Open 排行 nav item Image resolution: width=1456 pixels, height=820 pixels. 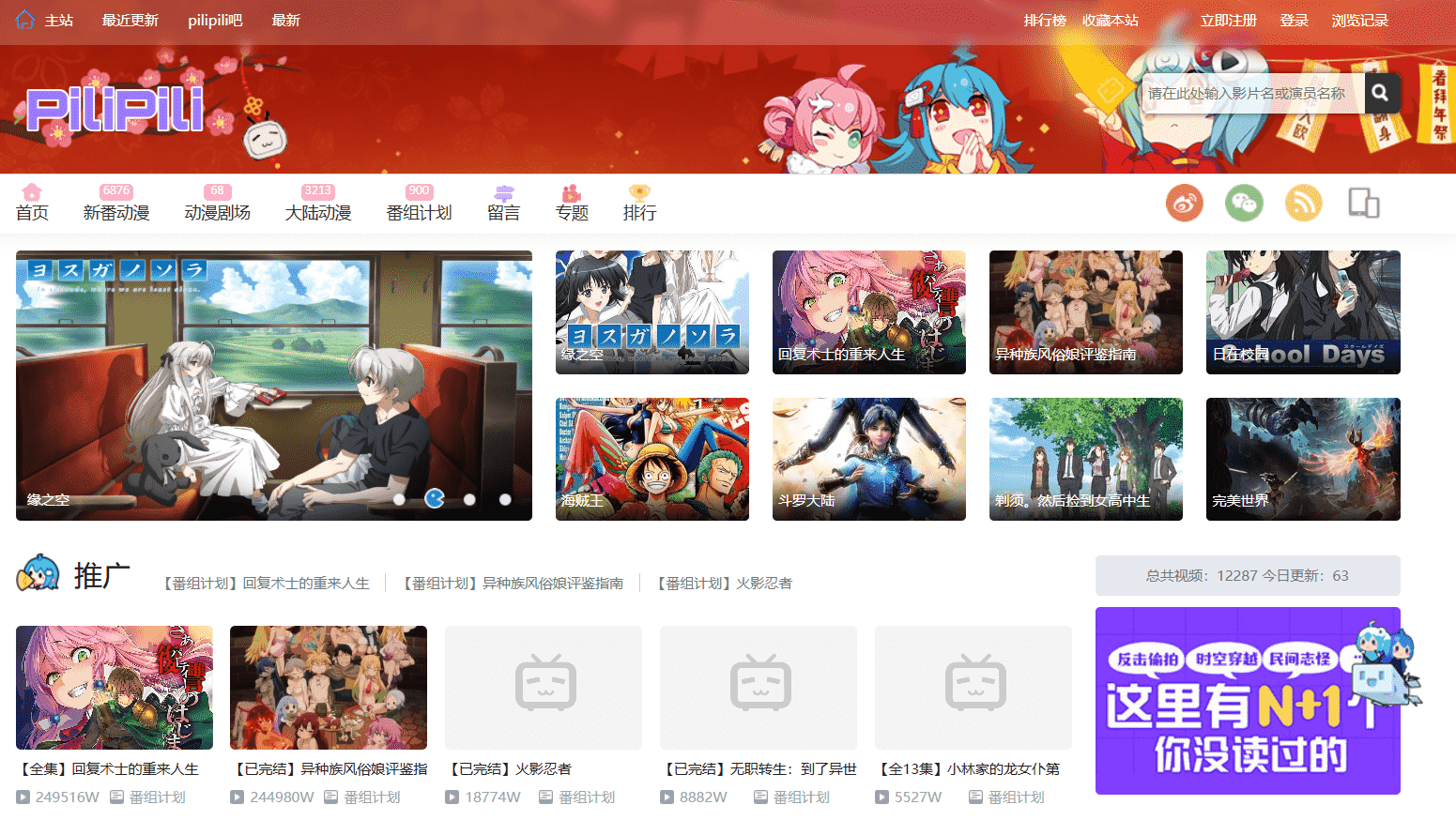point(640,213)
